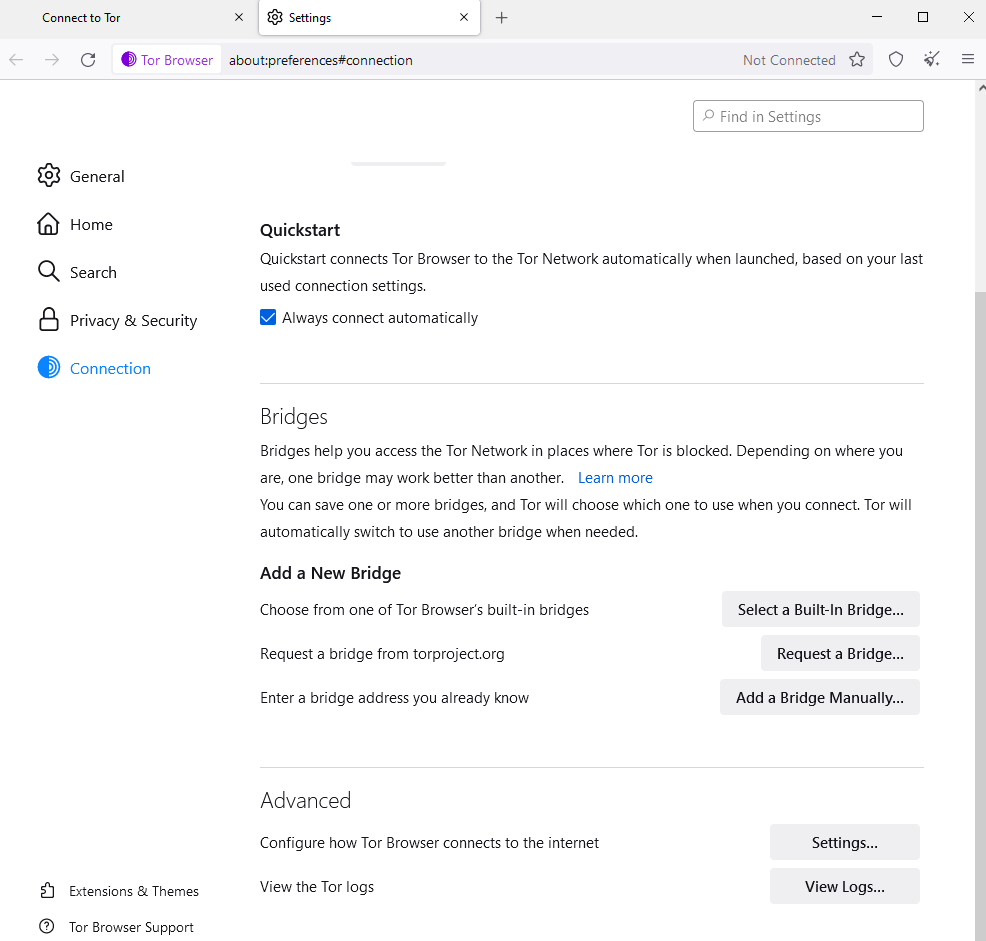The height and width of the screenshot is (941, 986).
Task: Click the Learn more link about bridges
Action: [615, 478]
